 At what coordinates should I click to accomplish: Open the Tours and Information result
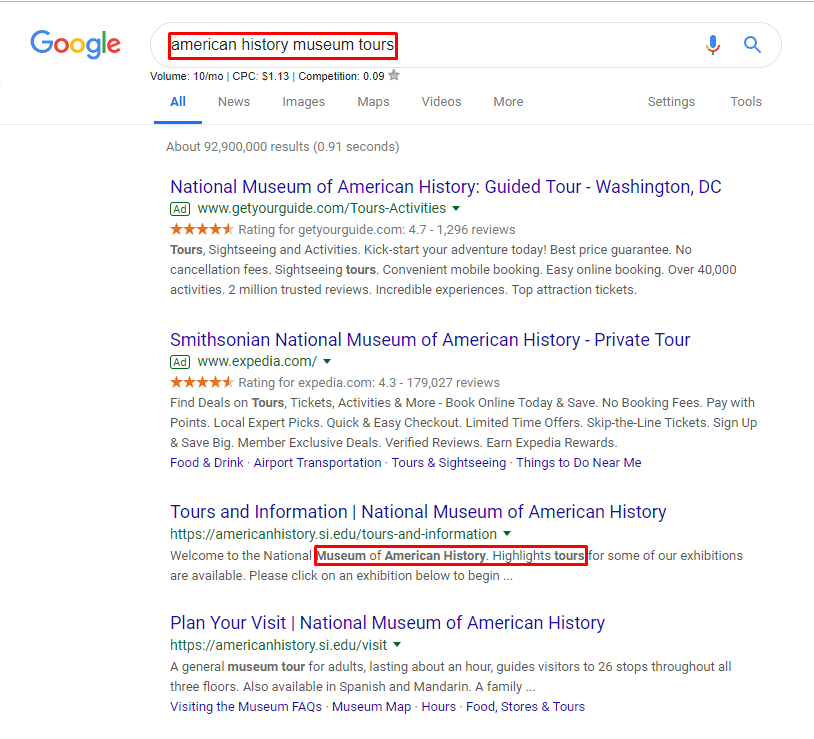pyautogui.click(x=418, y=512)
